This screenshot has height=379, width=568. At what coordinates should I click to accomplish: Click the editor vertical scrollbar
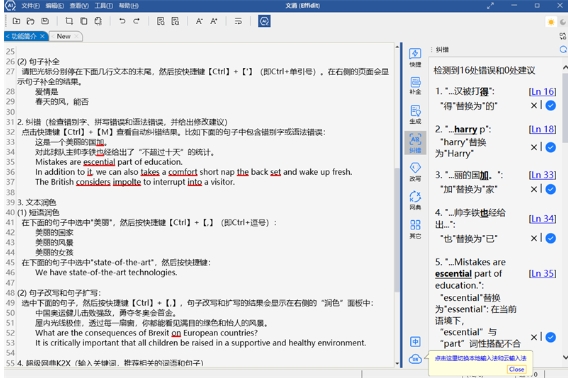[397, 167]
